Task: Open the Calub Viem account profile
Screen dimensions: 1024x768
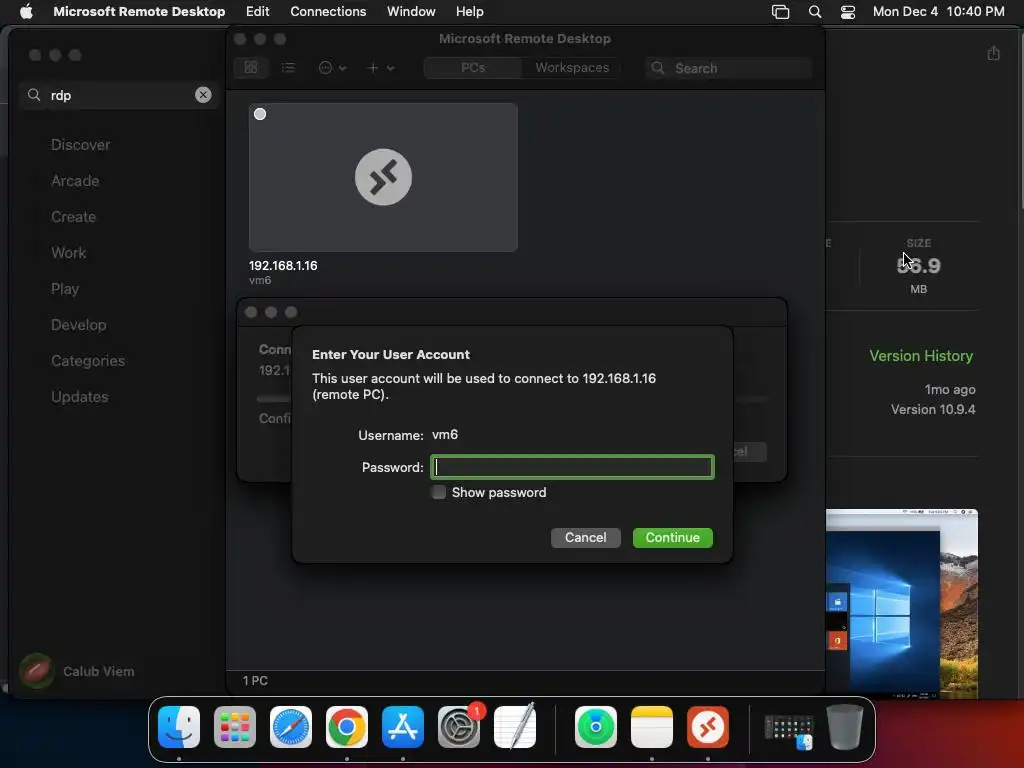Action: [x=77, y=671]
